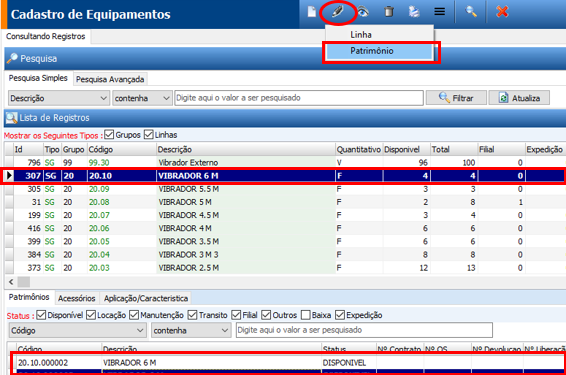This screenshot has height=375, width=566.
Task: Toggle the Grupos checkbox
Action: [x=109, y=135]
